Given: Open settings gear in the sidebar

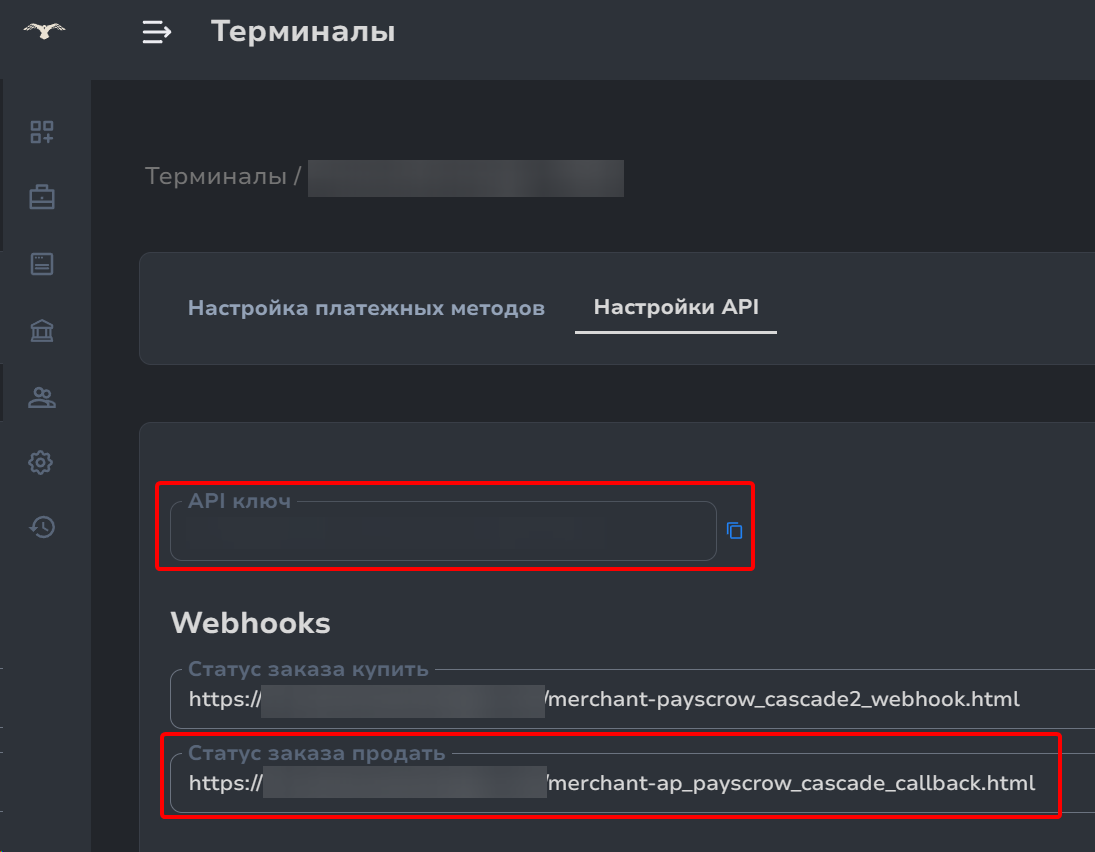Looking at the screenshot, I should (41, 462).
